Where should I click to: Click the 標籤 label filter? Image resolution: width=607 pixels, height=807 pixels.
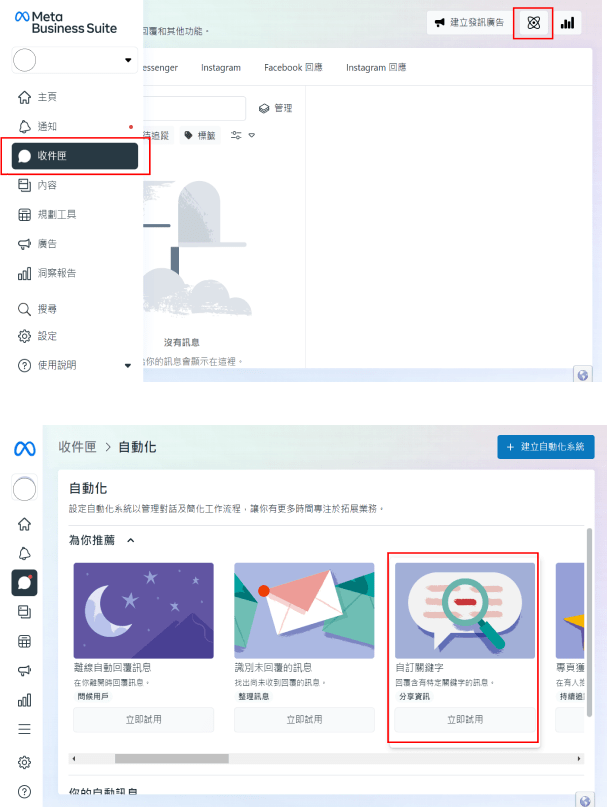200,135
